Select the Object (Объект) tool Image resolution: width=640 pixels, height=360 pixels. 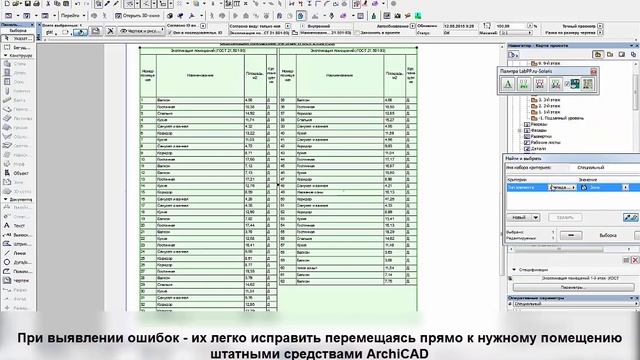(18, 173)
